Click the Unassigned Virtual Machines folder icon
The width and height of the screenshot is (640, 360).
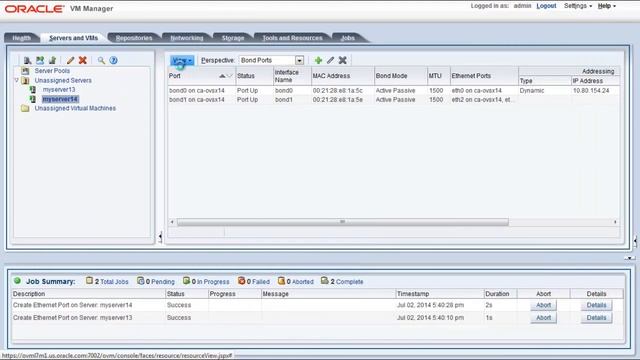pos(25,109)
